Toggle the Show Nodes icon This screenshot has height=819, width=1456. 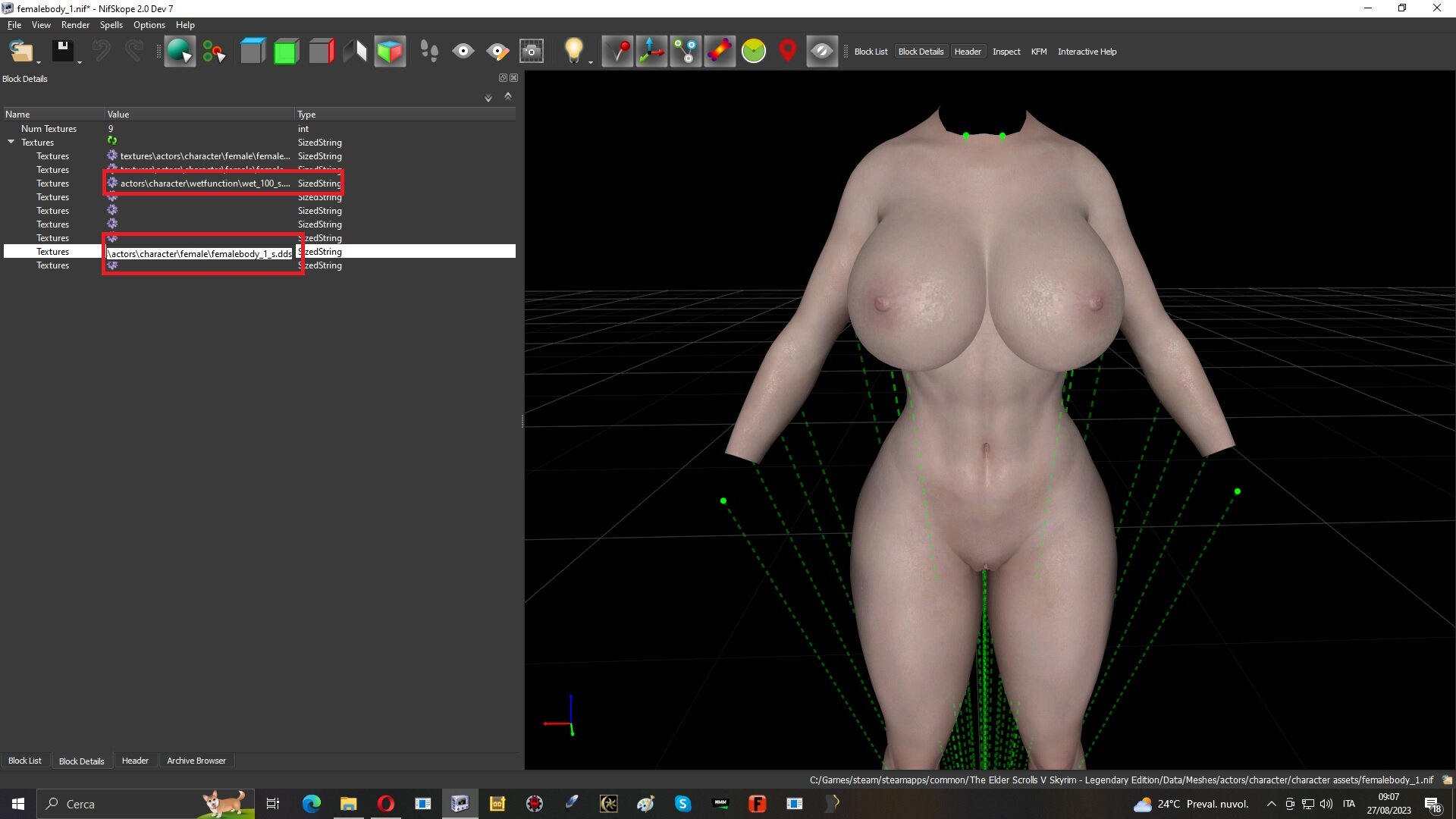[686, 52]
